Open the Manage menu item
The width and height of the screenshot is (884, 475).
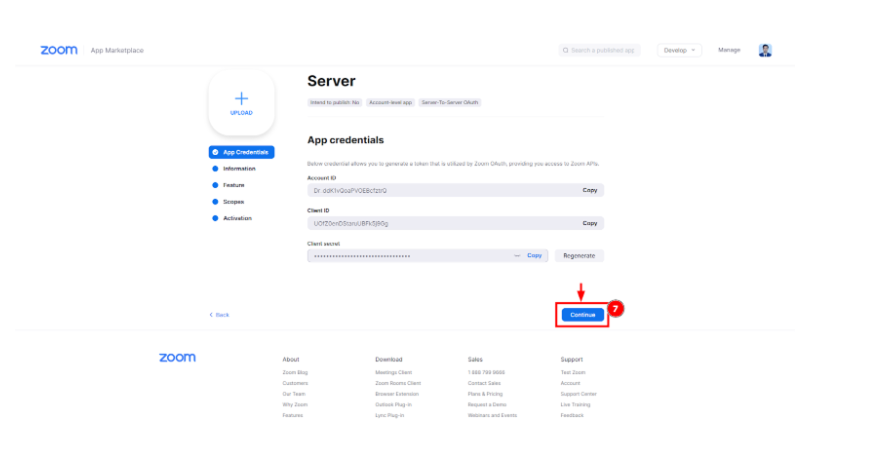point(729,50)
